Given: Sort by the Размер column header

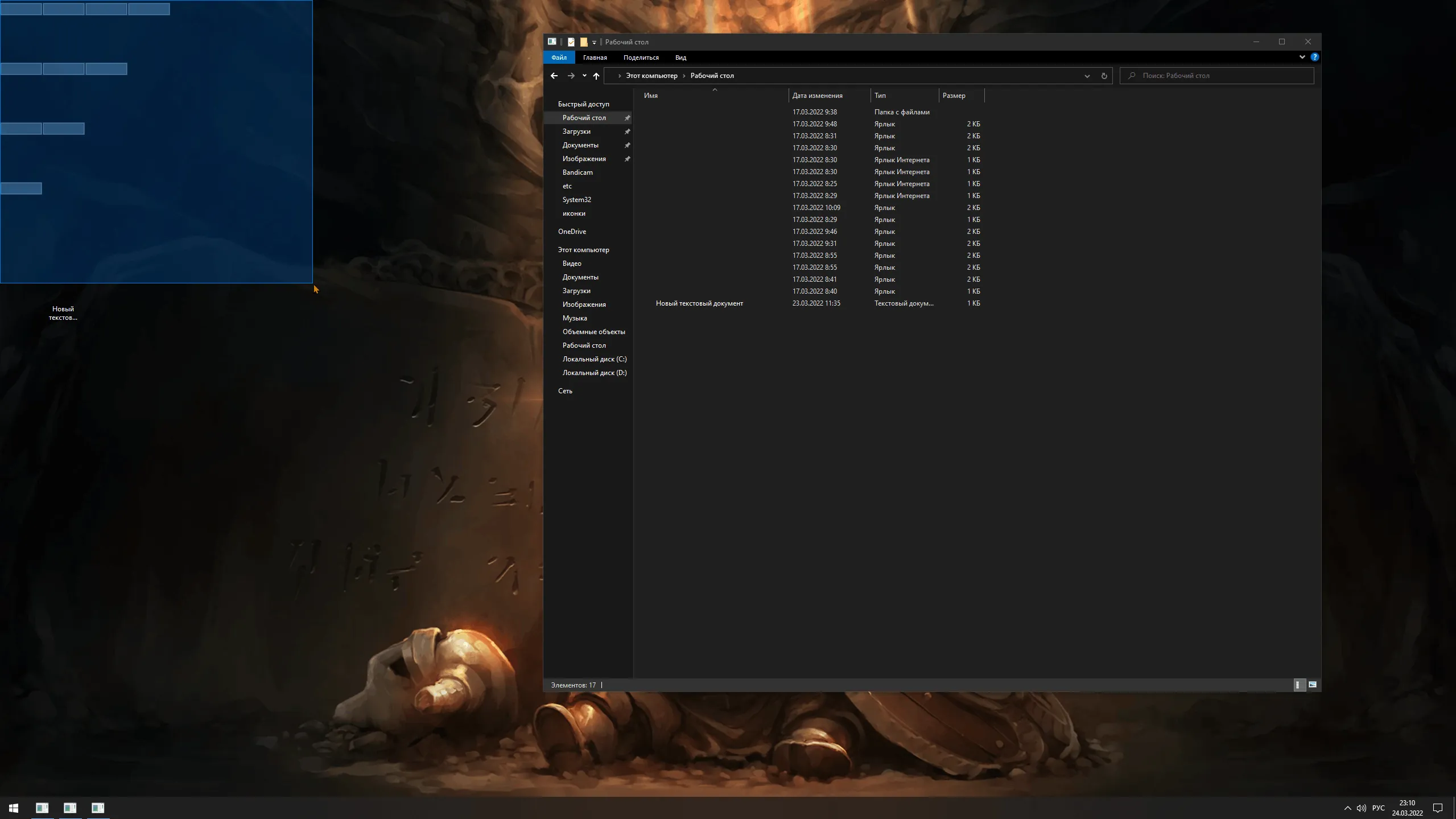Looking at the screenshot, I should tap(961, 96).
